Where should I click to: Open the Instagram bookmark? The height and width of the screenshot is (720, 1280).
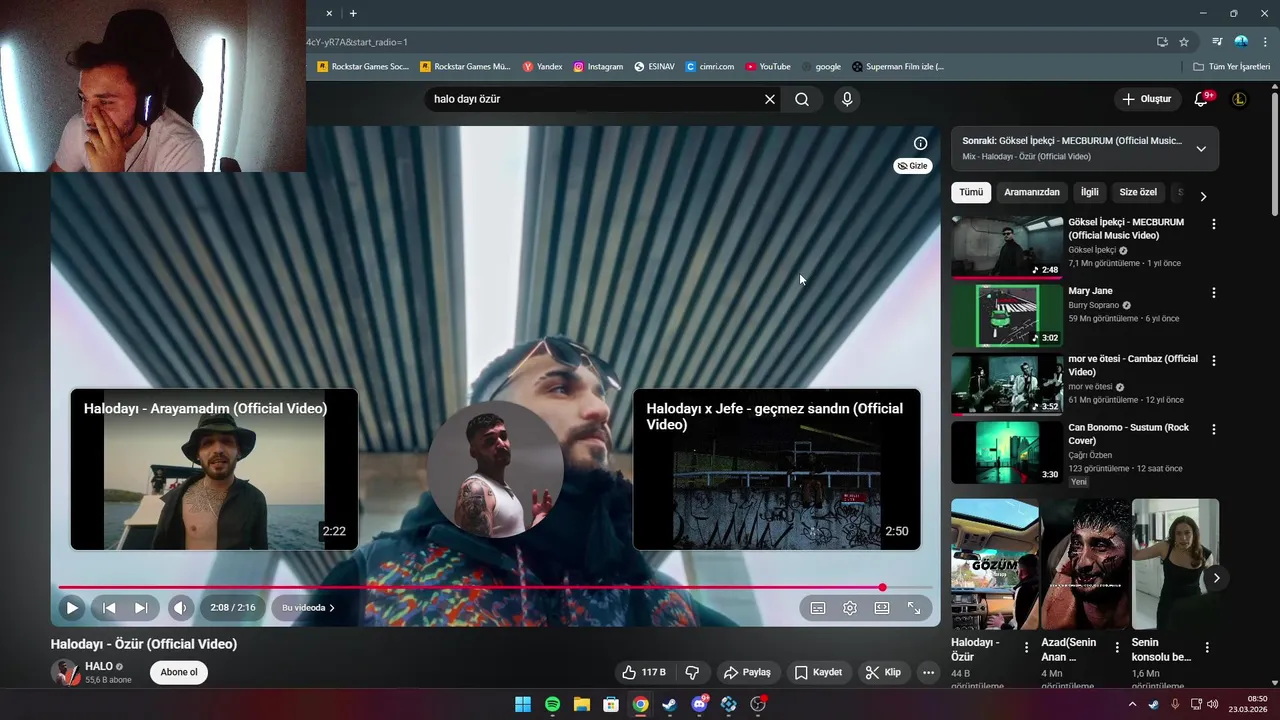[598, 67]
